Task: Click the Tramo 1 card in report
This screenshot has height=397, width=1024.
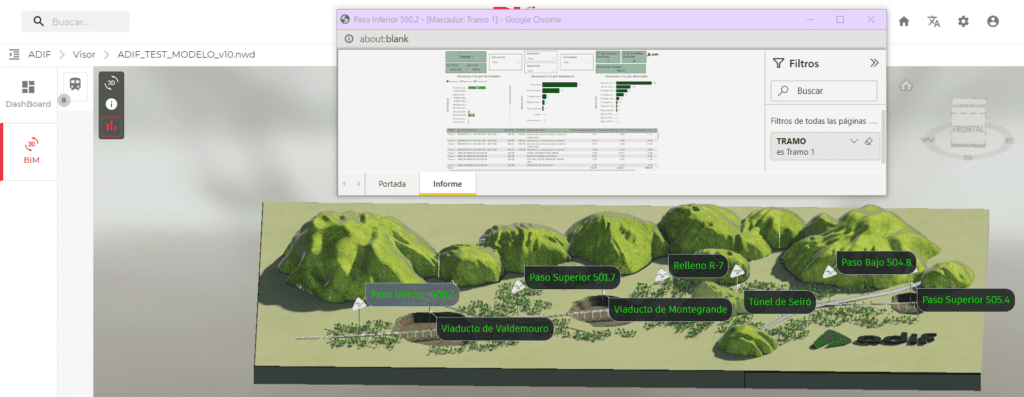Action: tap(466, 57)
